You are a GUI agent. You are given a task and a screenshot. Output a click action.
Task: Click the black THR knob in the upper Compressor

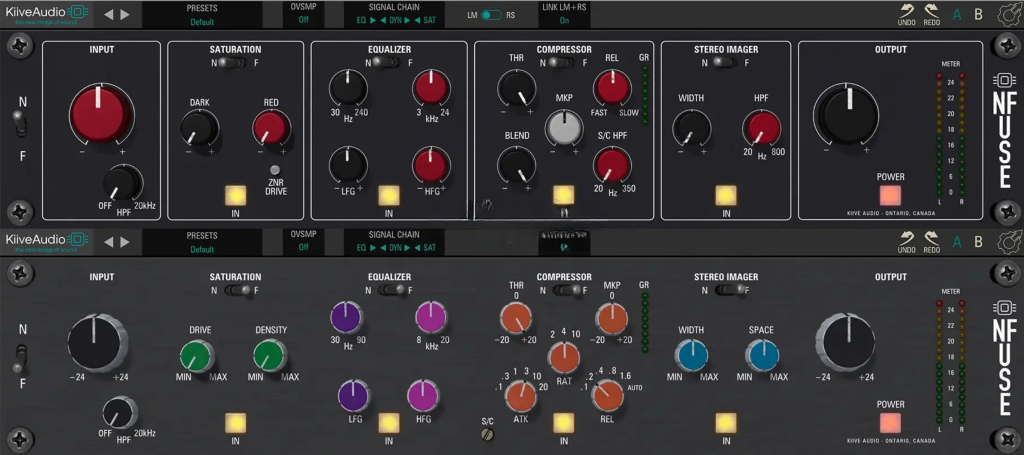517,89
